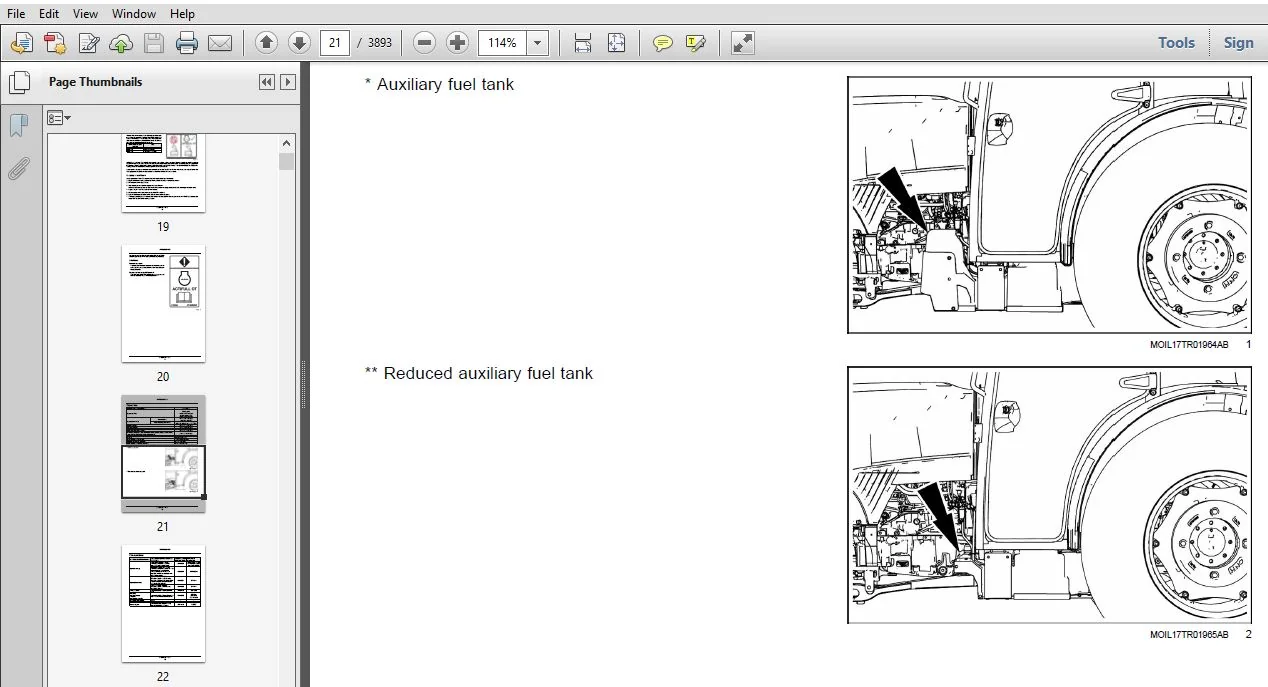Toggle the Attachments paperclip panel
This screenshot has width=1268, height=687.
tap(18, 167)
